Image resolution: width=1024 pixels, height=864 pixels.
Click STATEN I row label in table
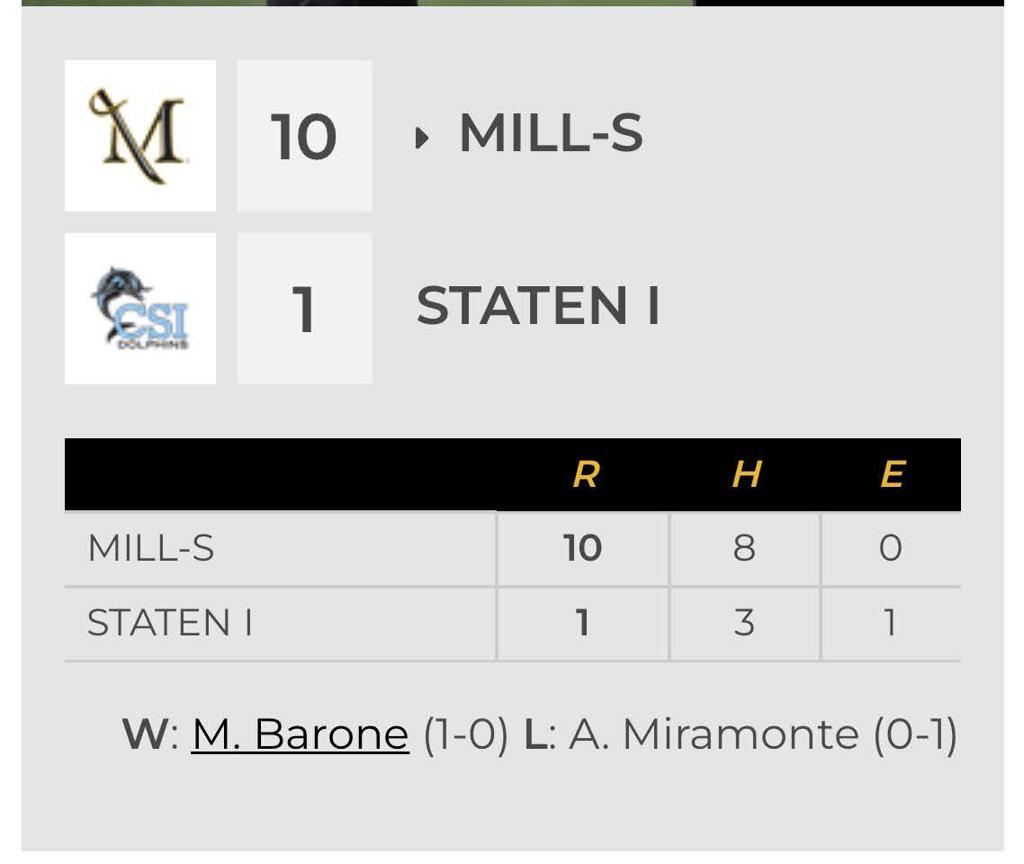170,623
